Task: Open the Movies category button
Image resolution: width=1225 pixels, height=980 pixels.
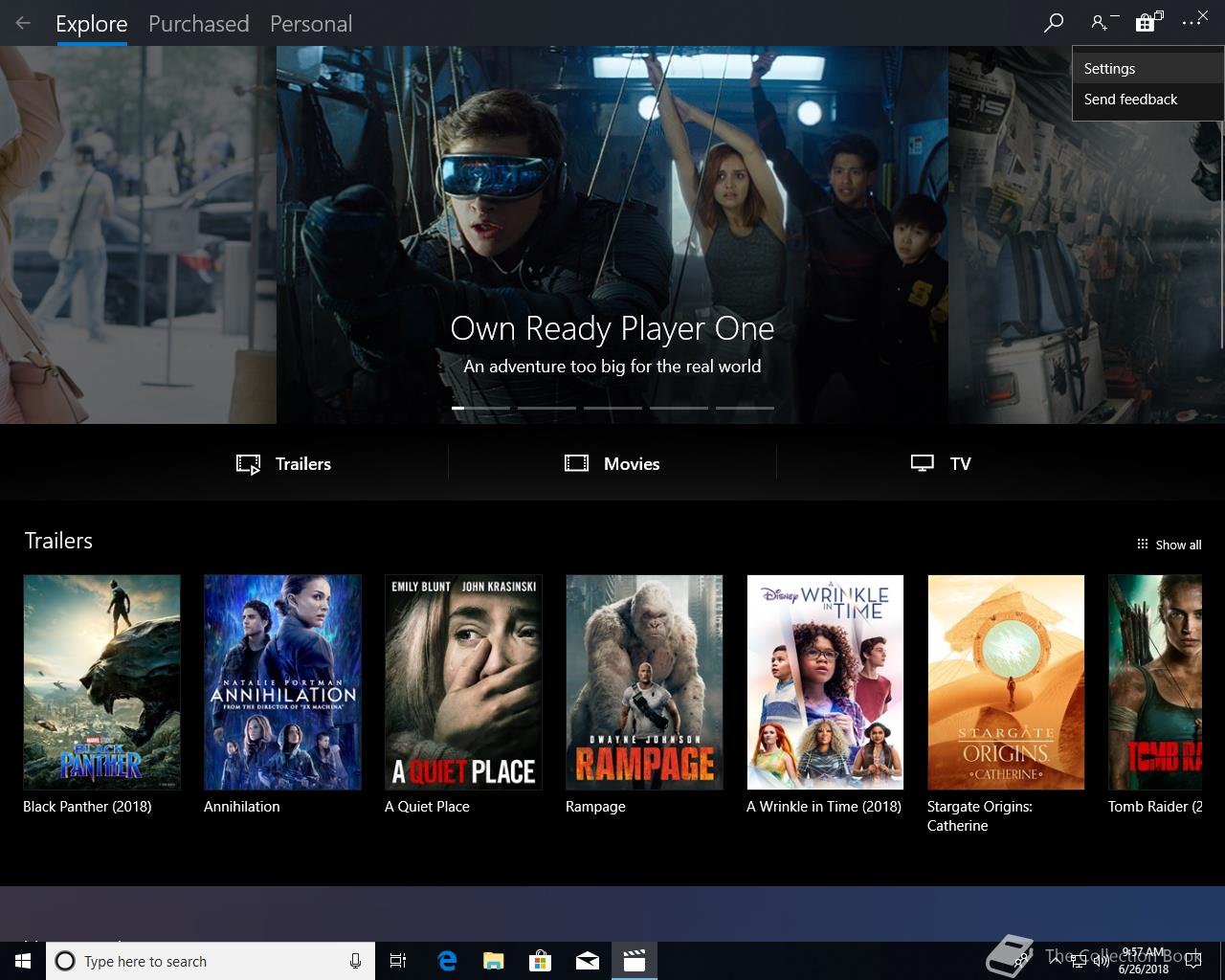Action: (612, 464)
